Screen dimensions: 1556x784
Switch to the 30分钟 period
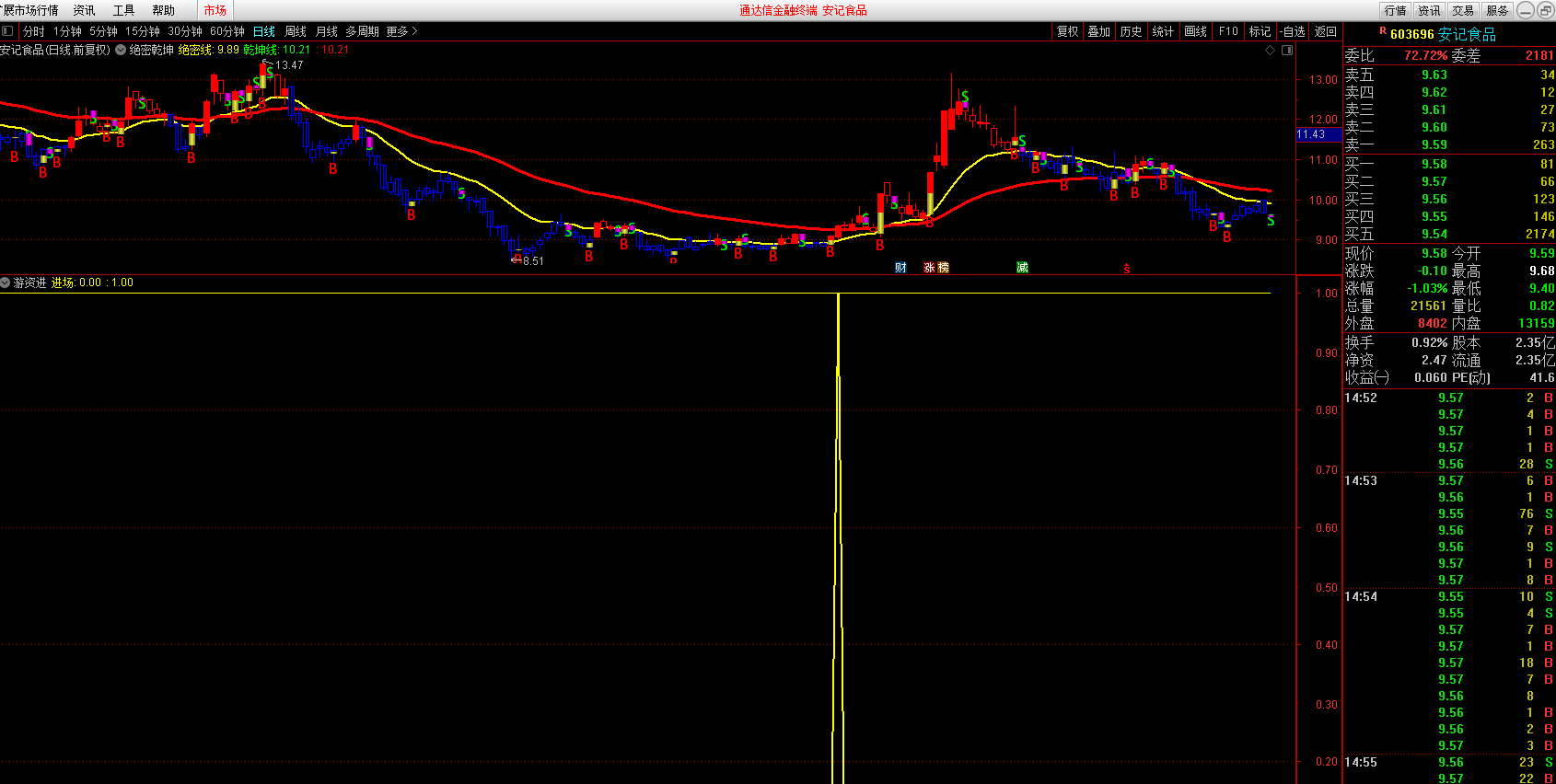click(185, 31)
